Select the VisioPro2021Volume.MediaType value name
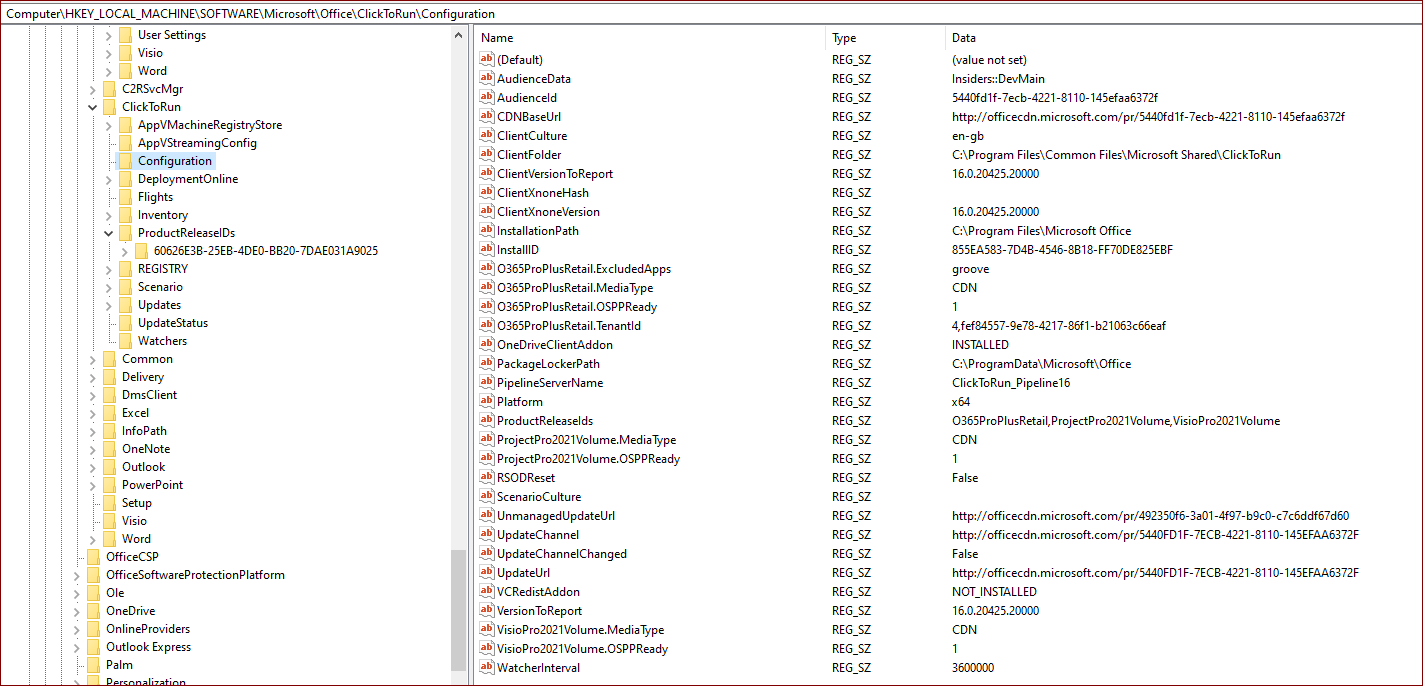The image size is (1423, 686). [580, 630]
